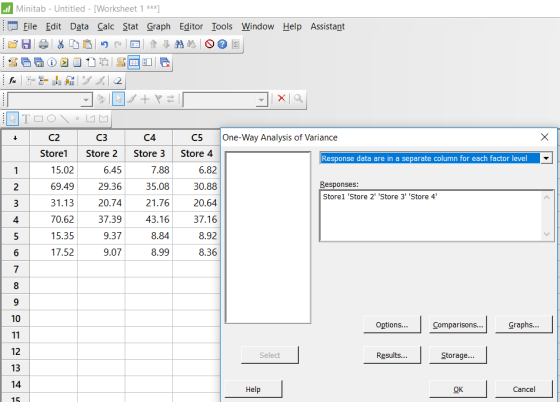Click the red Cancel circle icon
The width and height of the screenshot is (560, 402).
(210, 44)
